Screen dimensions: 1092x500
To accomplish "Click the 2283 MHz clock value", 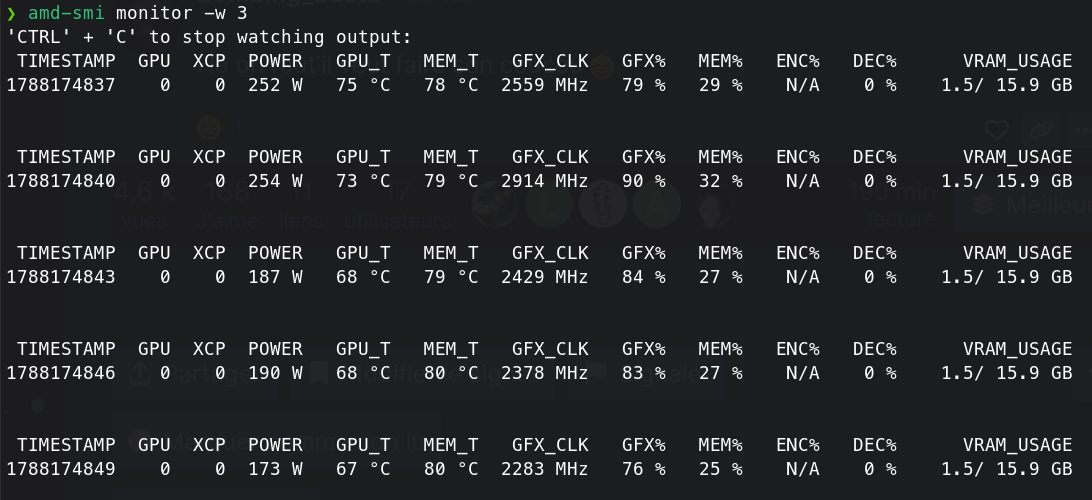I will 545,469.
